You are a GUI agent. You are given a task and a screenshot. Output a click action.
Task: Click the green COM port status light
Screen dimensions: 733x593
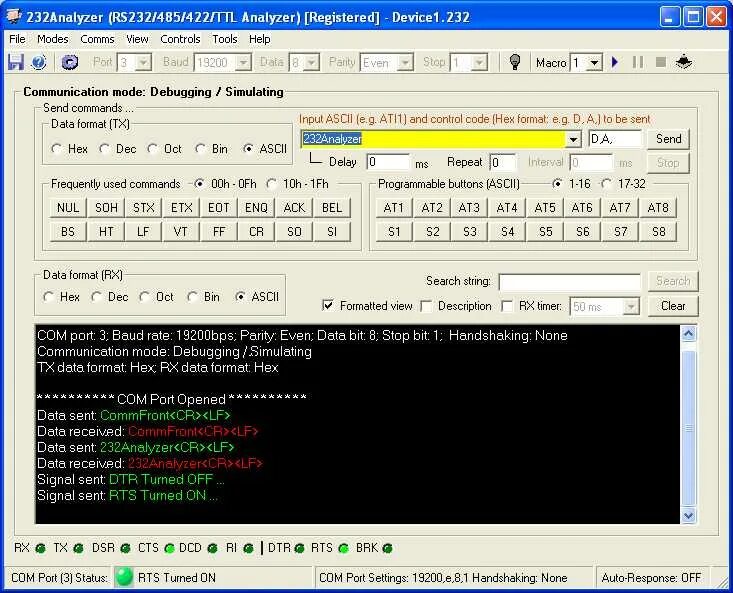tap(124, 577)
